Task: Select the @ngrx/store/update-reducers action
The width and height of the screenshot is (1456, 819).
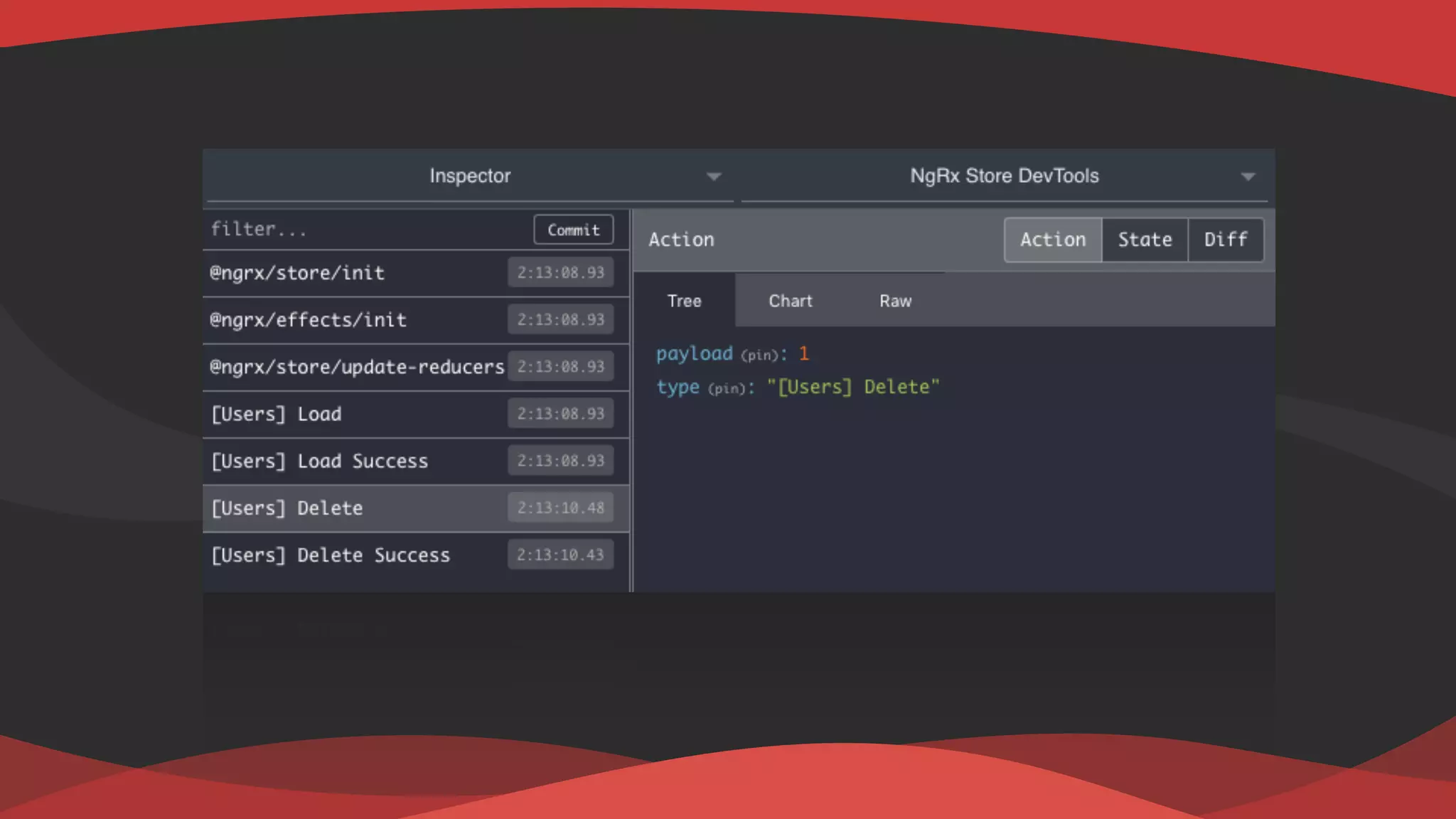Action: click(357, 367)
